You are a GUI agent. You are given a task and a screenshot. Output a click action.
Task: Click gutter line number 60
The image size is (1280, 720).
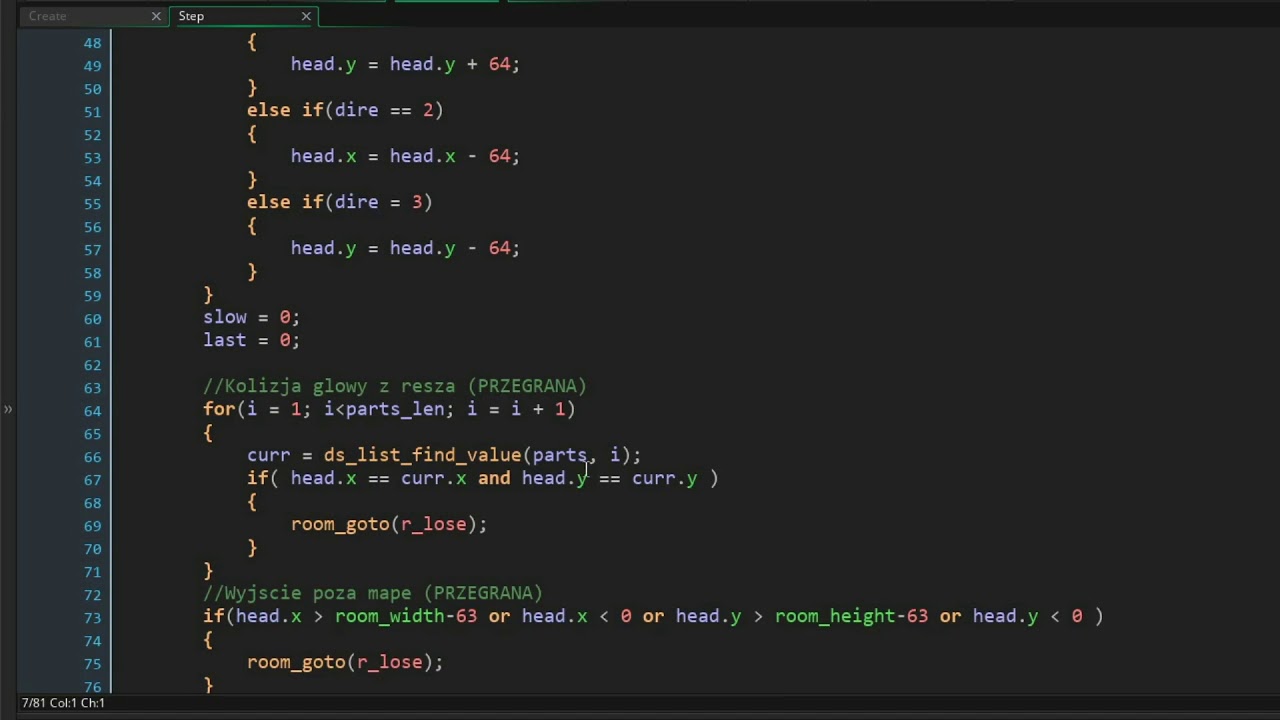(x=92, y=319)
